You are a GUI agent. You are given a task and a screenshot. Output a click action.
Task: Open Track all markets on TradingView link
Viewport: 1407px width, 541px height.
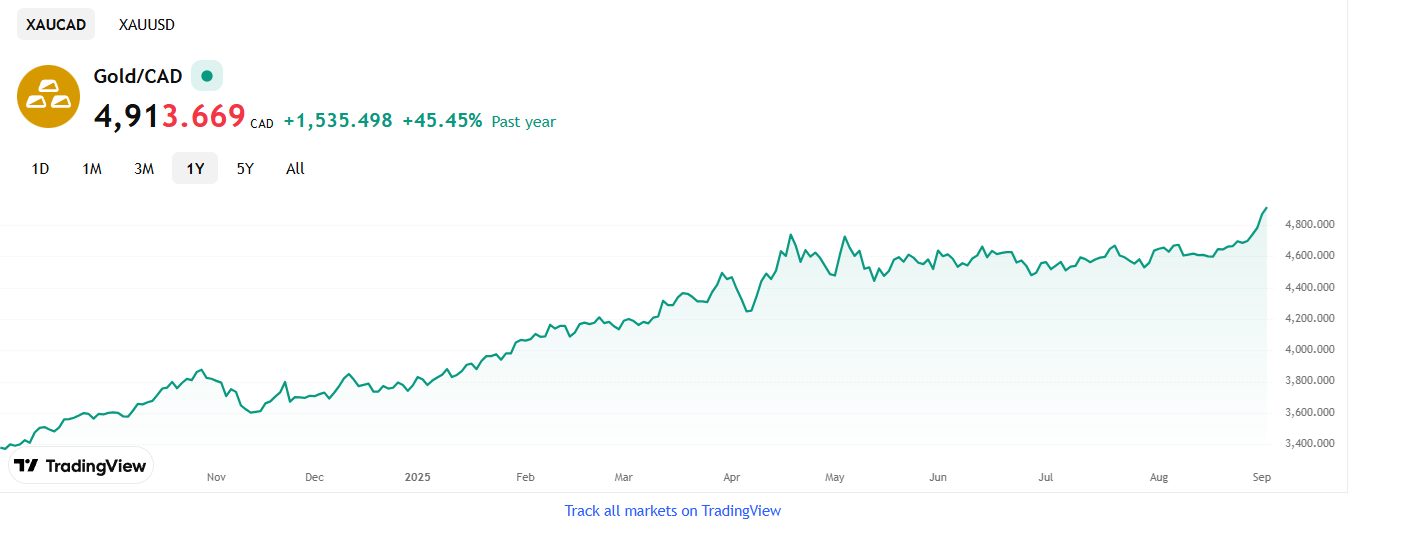coord(672,511)
